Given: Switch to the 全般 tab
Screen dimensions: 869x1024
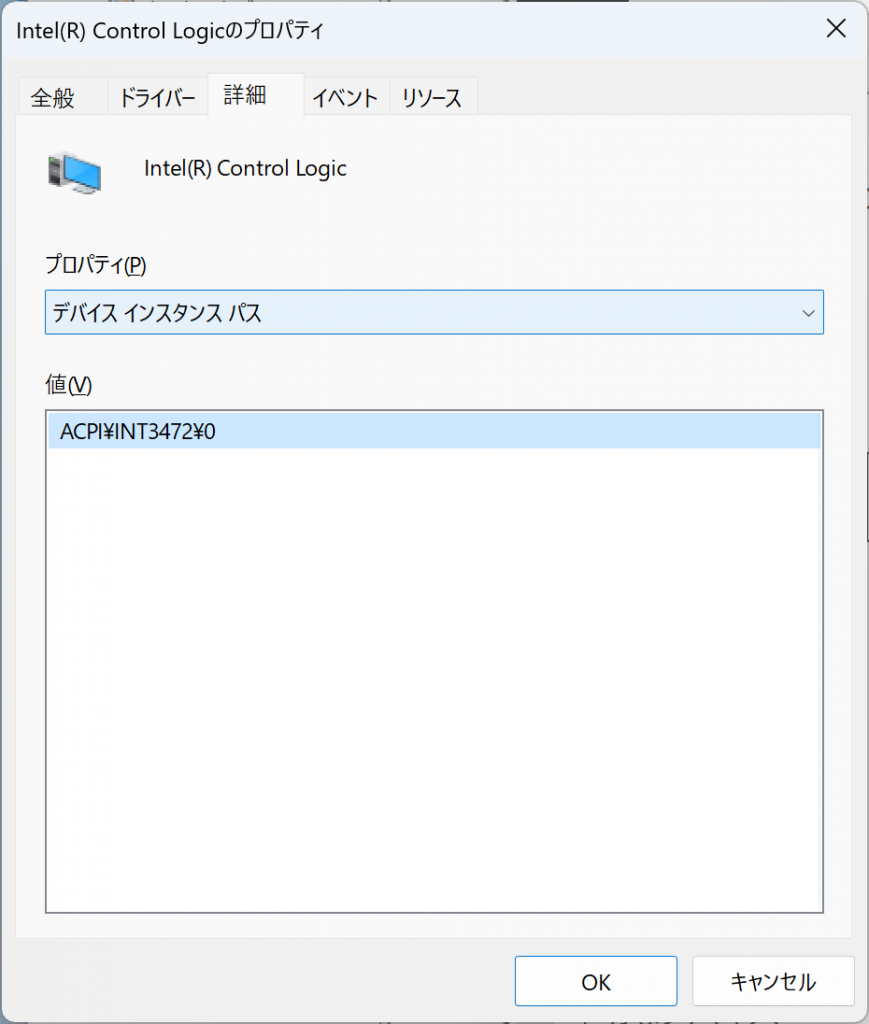Looking at the screenshot, I should click(63, 97).
